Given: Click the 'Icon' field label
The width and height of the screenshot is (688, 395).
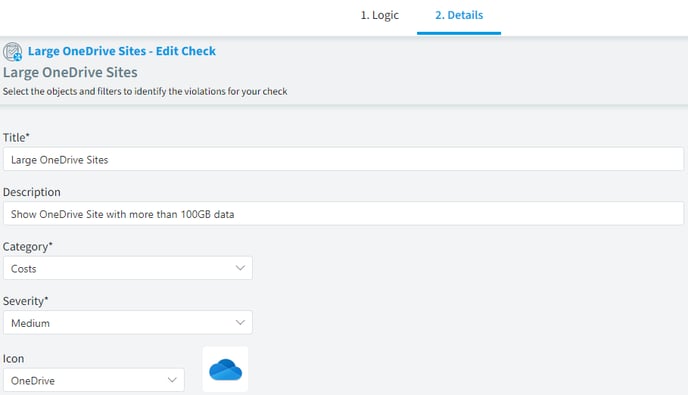Looking at the screenshot, I should [x=13, y=359].
